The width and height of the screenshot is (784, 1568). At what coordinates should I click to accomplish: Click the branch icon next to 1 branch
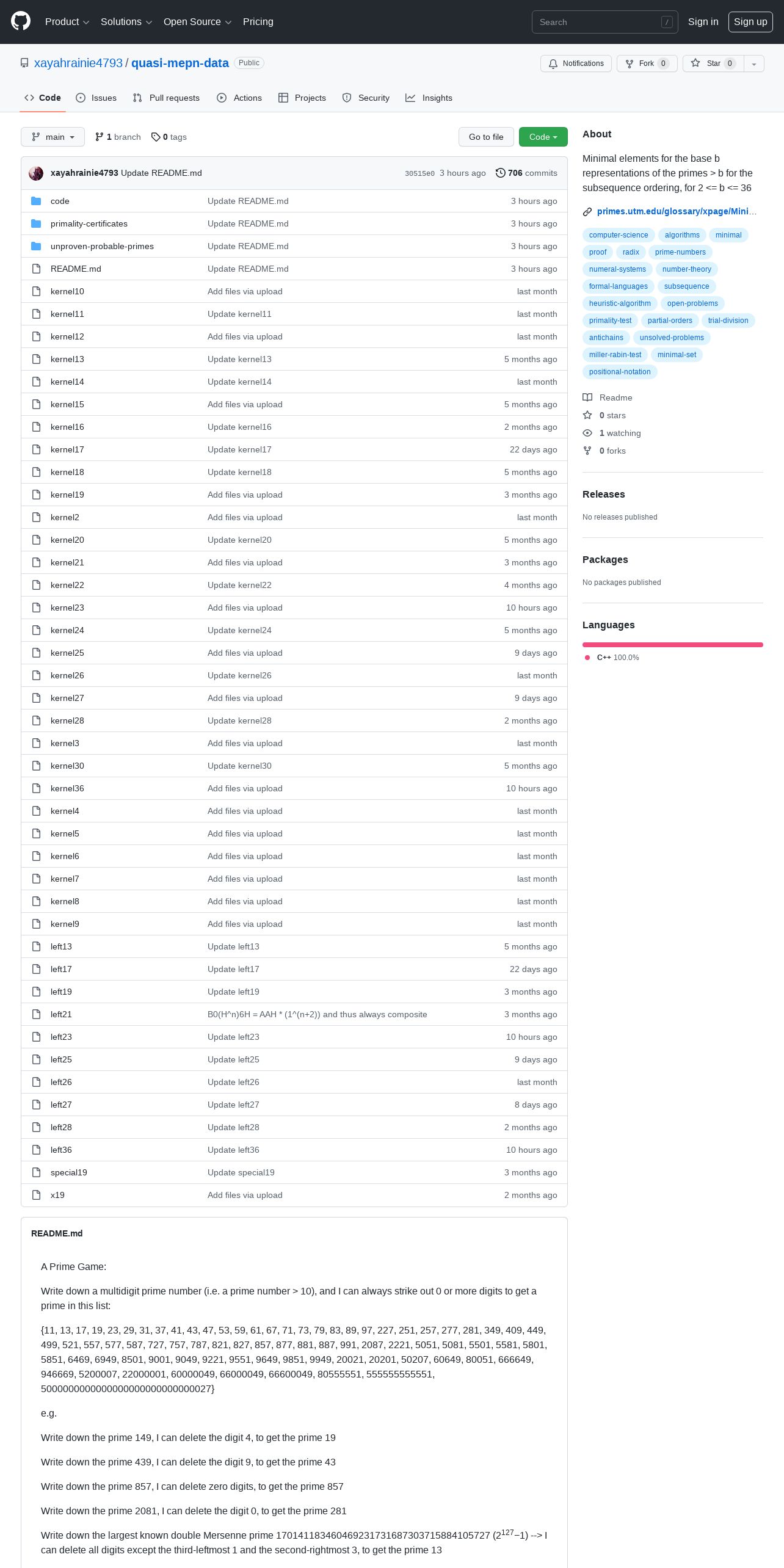tap(100, 137)
